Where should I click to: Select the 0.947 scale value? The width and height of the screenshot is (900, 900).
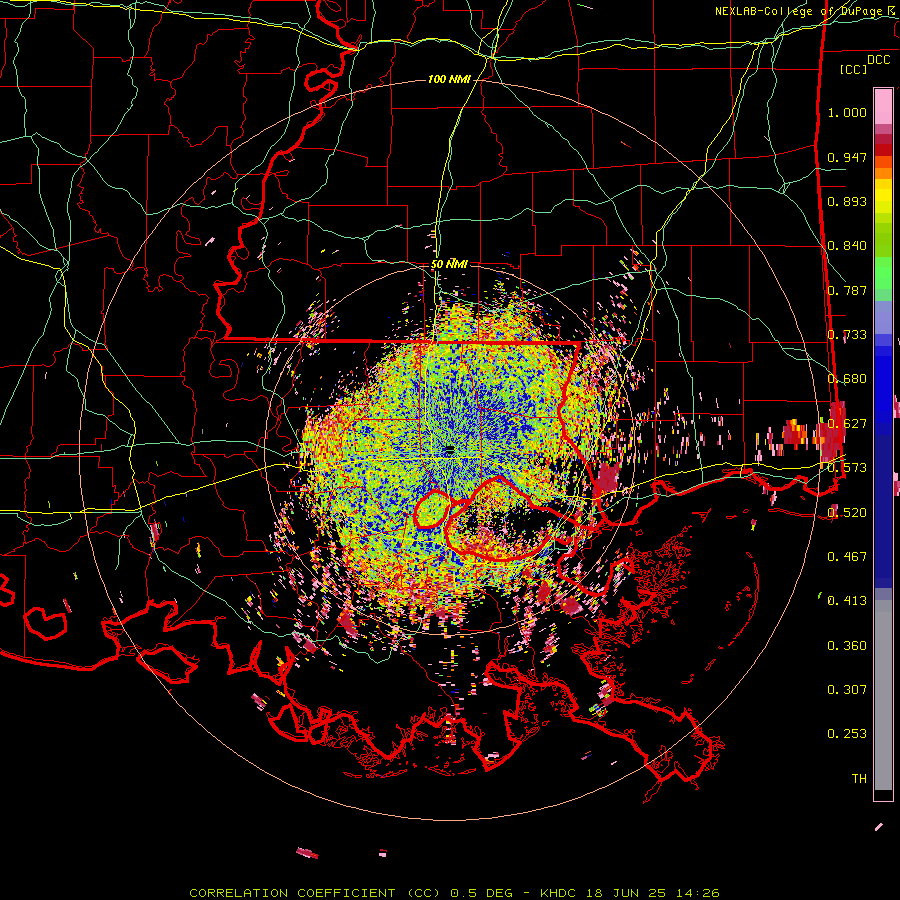pos(847,157)
